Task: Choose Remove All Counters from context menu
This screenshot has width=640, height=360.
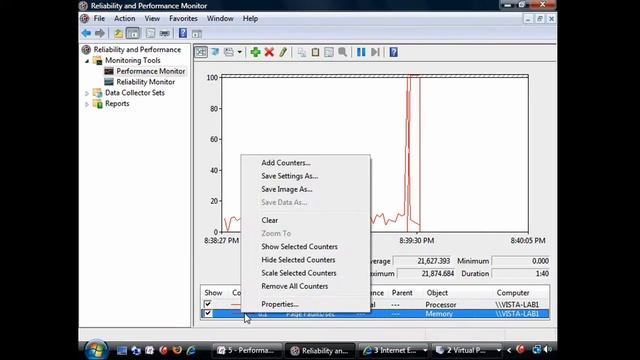Action: coord(305,286)
